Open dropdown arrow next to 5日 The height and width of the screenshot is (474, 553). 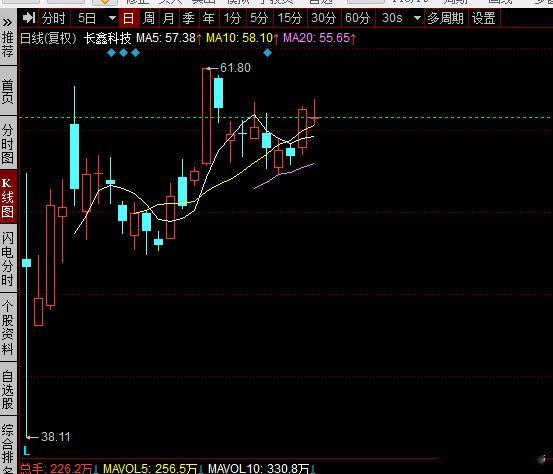pos(112,18)
